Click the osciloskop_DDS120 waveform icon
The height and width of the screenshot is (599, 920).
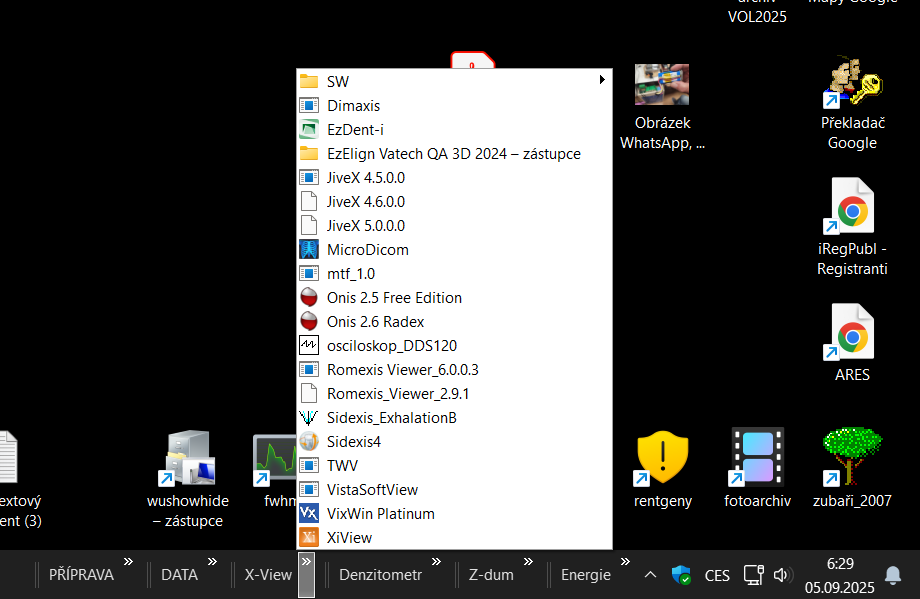coord(309,346)
